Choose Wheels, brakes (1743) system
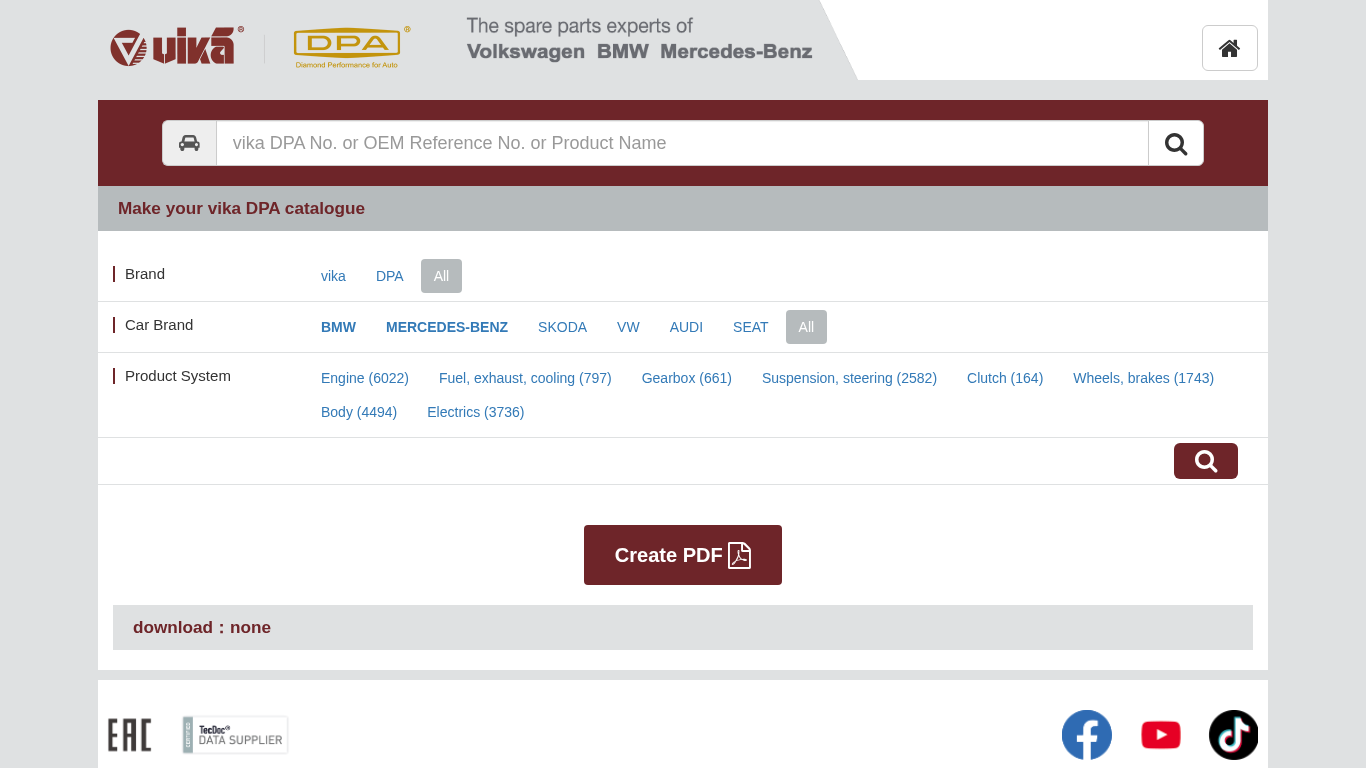The image size is (1366, 768). (x=1143, y=378)
